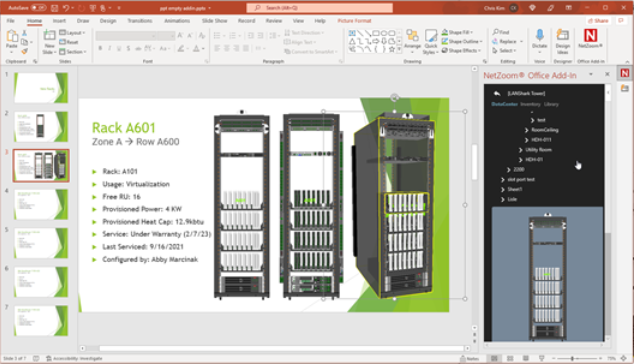Click the Undo arrow icon
Screen dimensions: 635x364
66,8
